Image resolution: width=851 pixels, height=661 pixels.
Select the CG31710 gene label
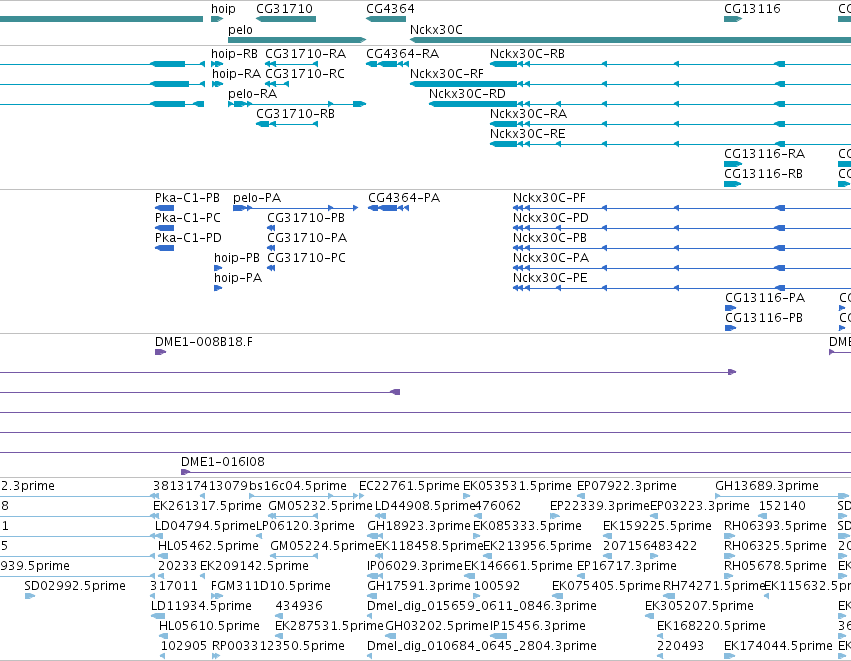[x=284, y=9]
